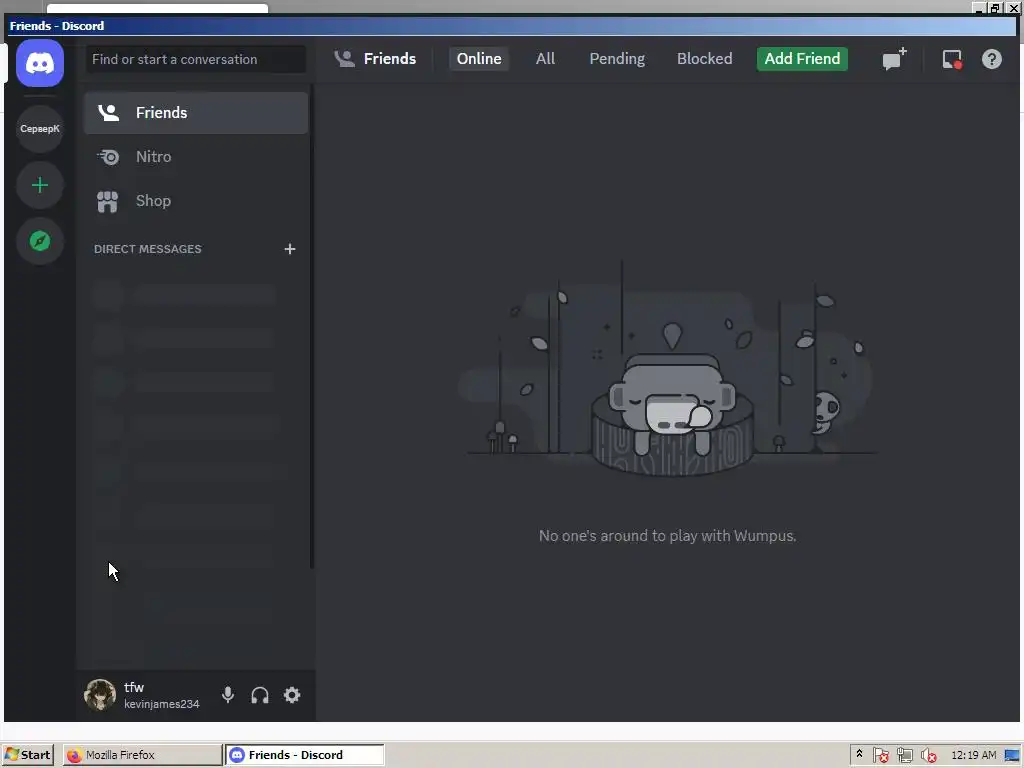
Task: Open the Nitro page
Action: (195, 157)
